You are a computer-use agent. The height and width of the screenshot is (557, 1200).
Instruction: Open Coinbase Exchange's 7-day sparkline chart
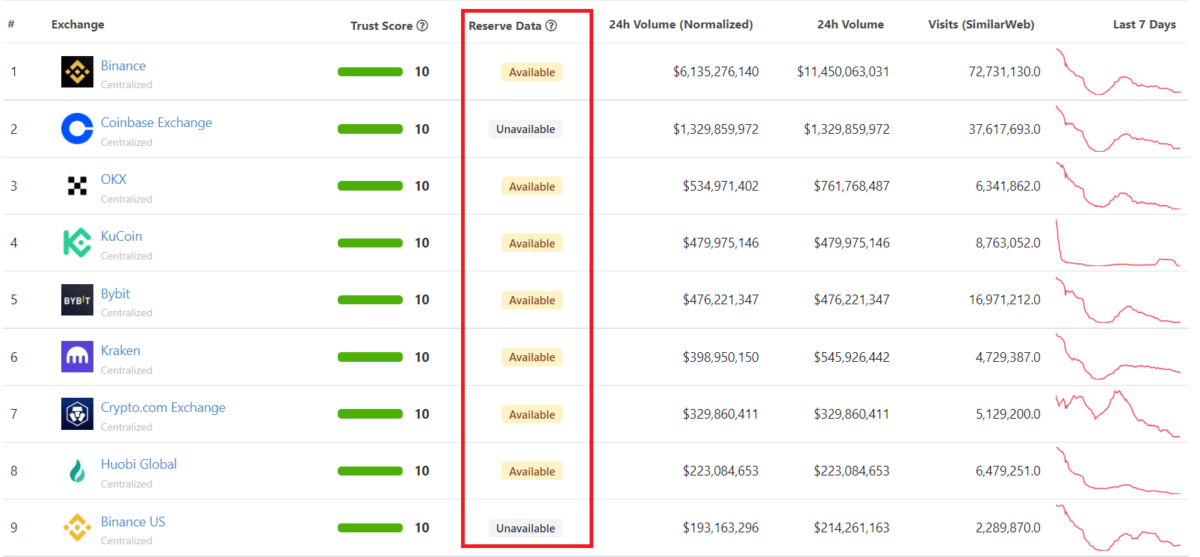point(1118,129)
